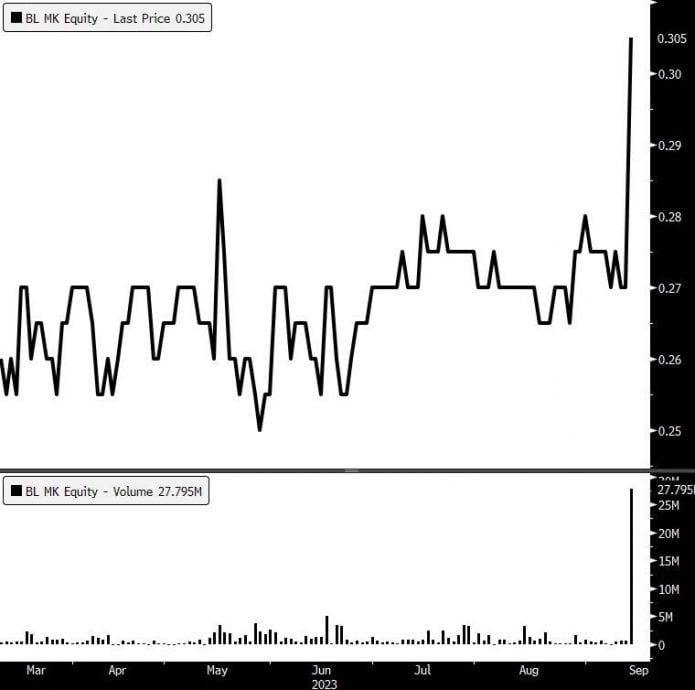Viewport: 695px width, 690px height.
Task: Select the BL MK Equity Volume legend
Action: tap(106, 491)
